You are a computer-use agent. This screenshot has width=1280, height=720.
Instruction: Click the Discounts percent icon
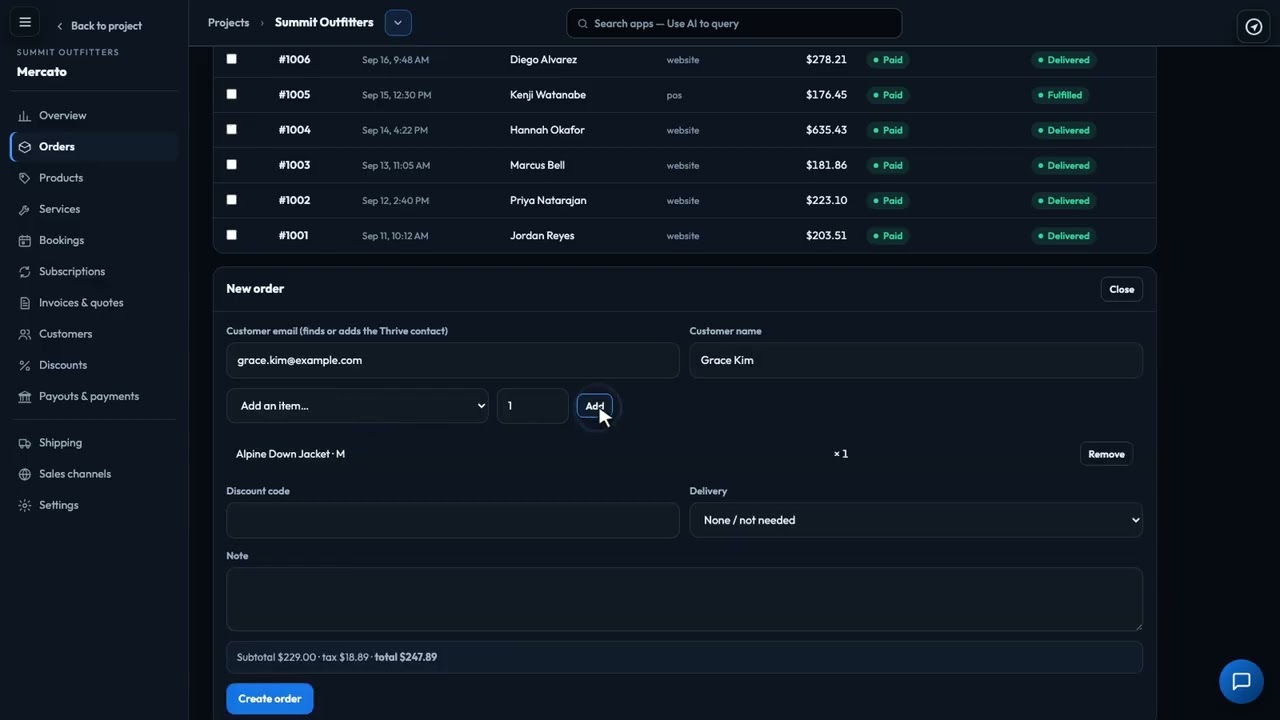coord(25,365)
